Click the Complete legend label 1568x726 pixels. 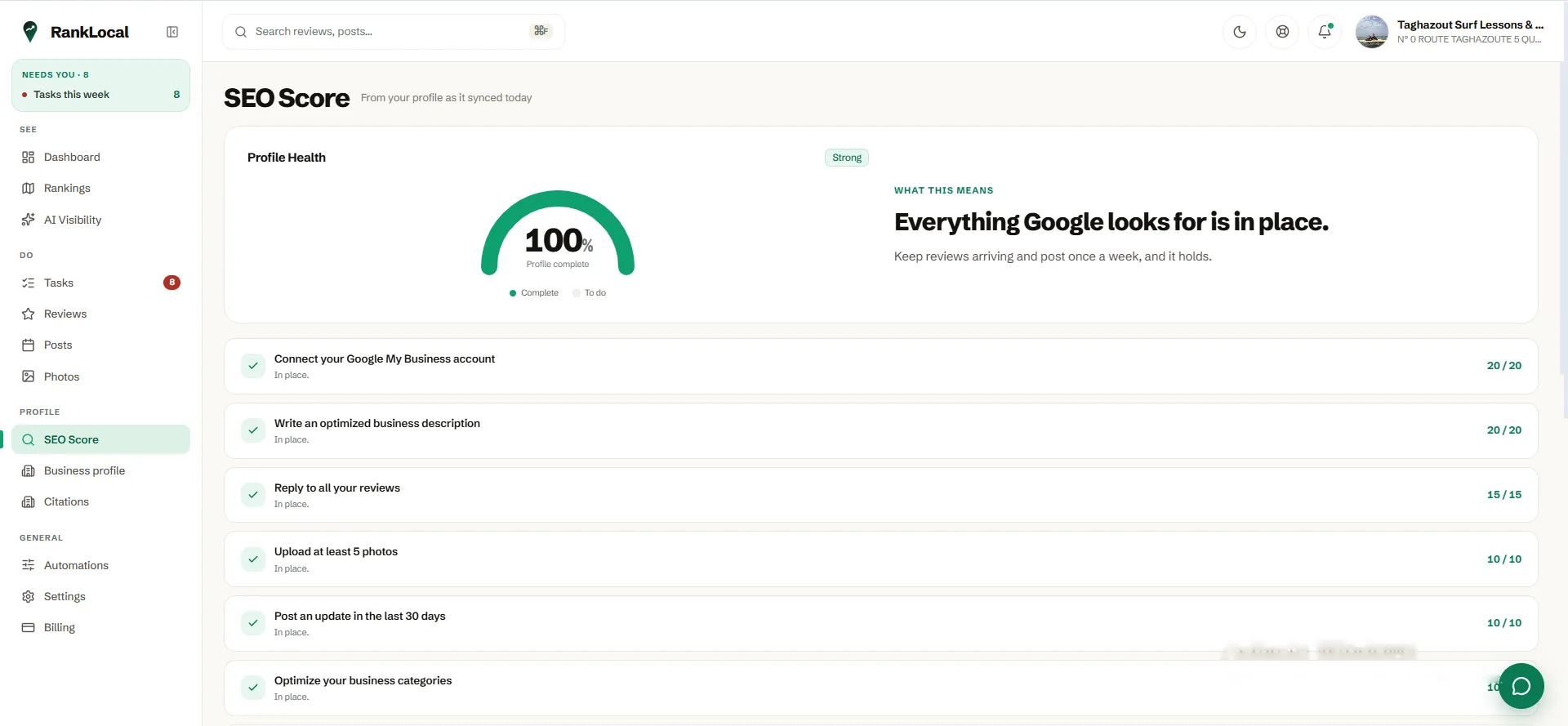tap(540, 293)
